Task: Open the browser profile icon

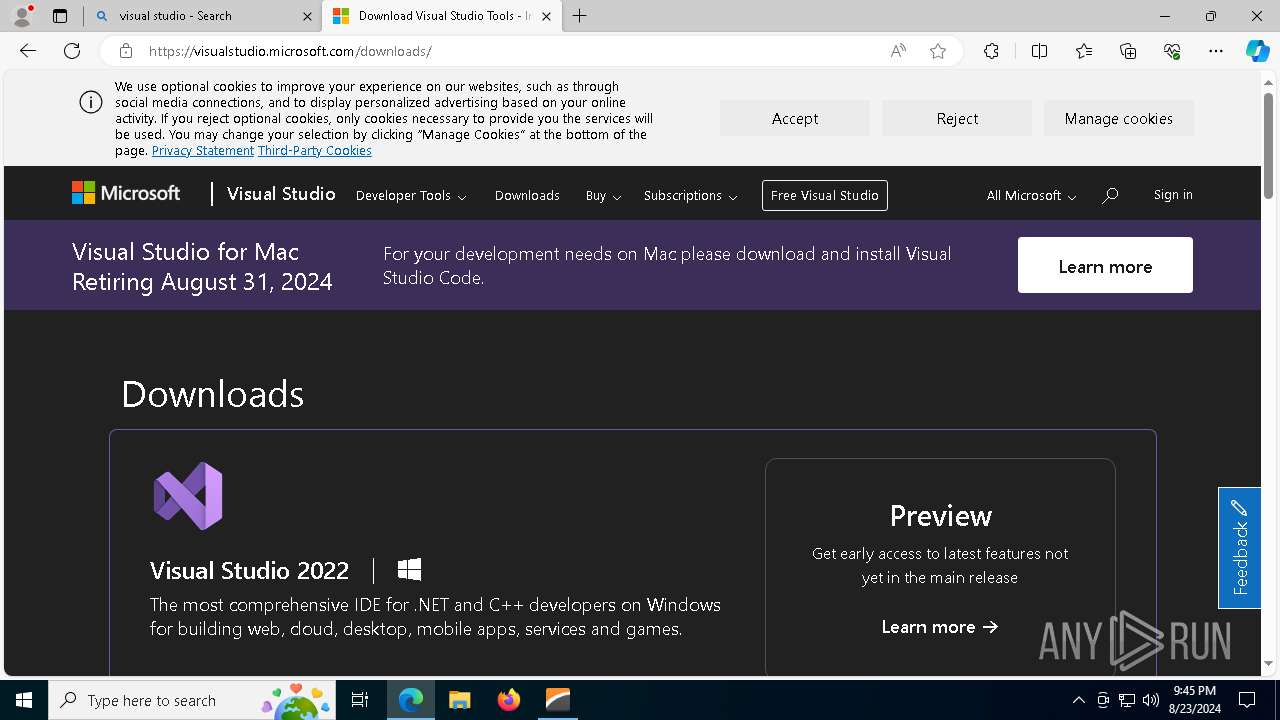Action: coord(21,16)
